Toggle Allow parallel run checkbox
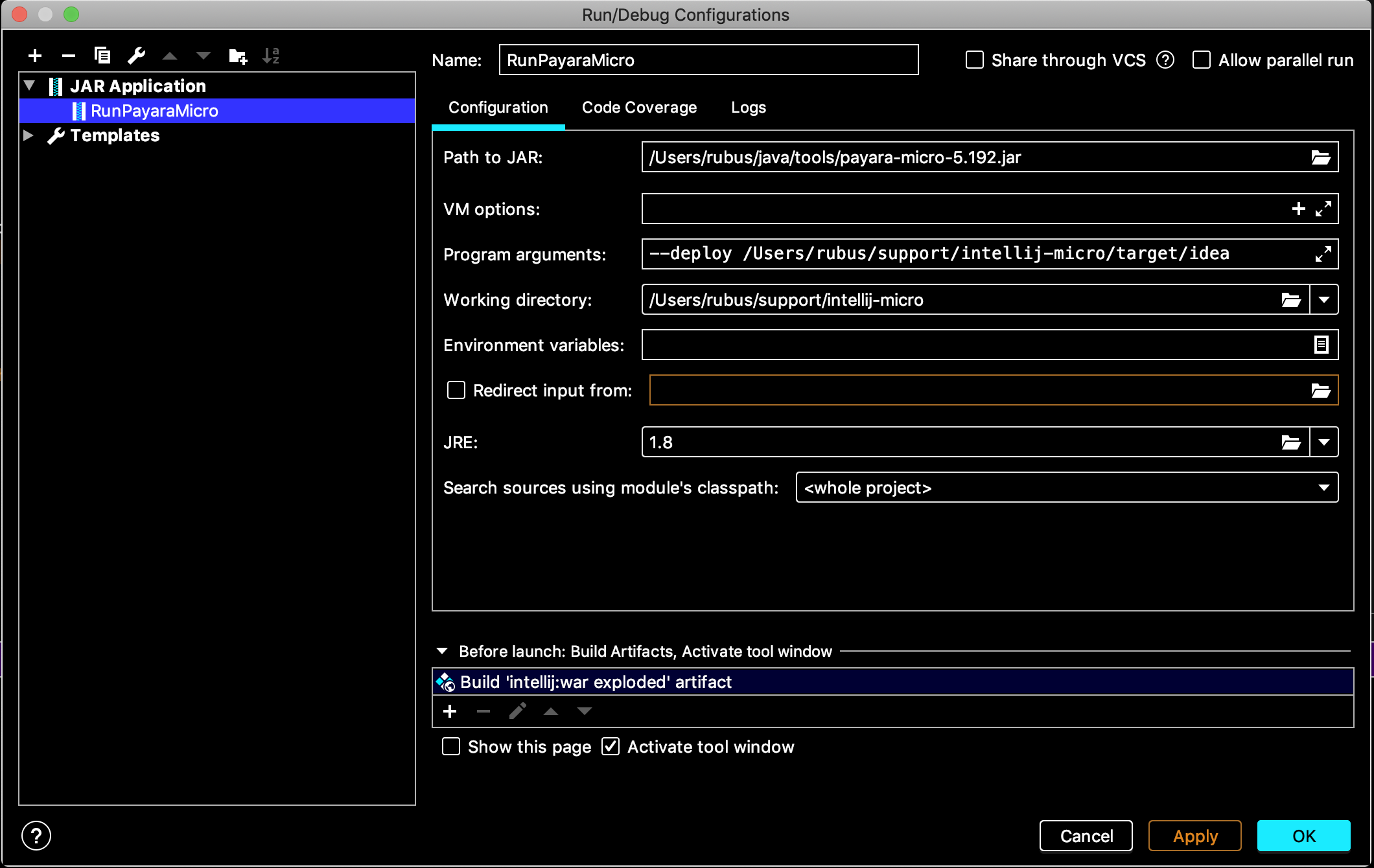The height and width of the screenshot is (868, 1374). 1202,60
